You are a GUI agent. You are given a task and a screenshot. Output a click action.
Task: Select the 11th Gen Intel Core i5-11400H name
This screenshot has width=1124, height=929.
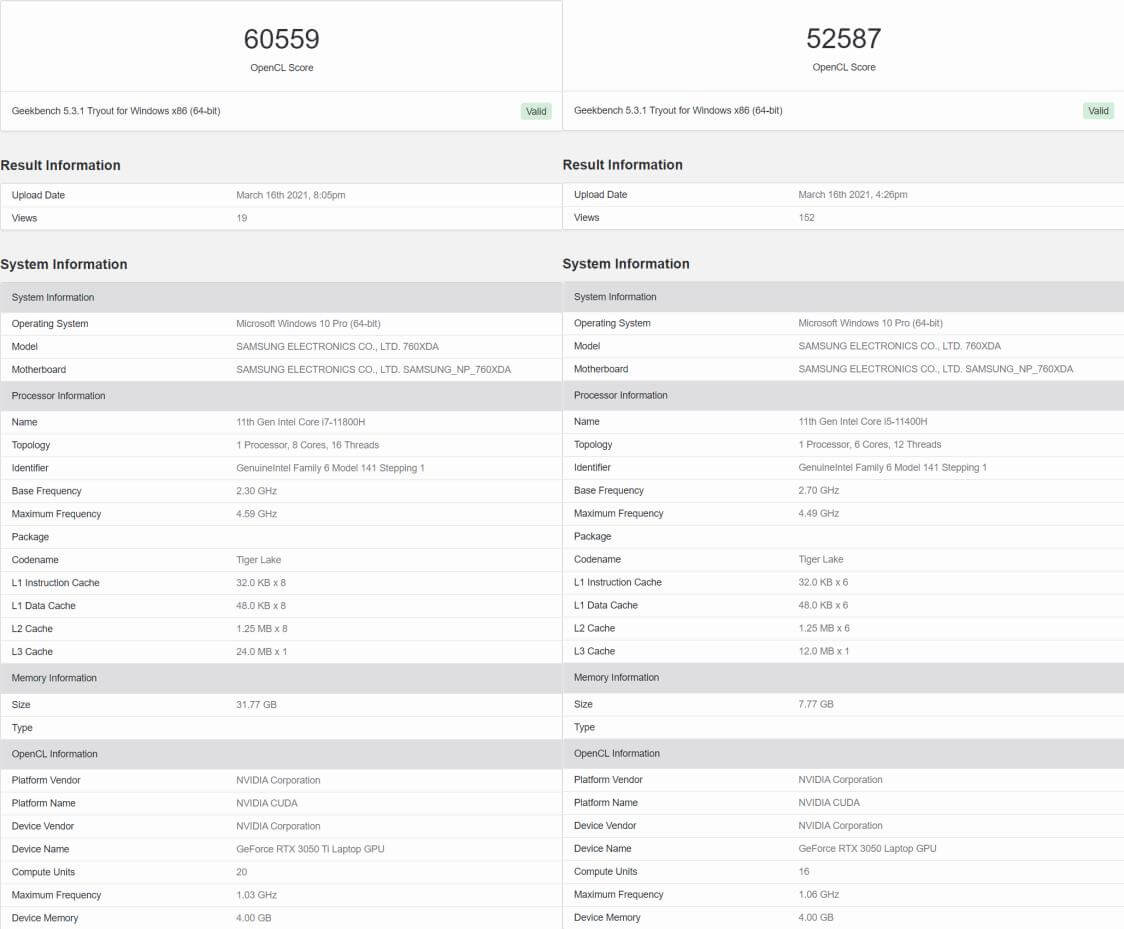click(x=862, y=422)
